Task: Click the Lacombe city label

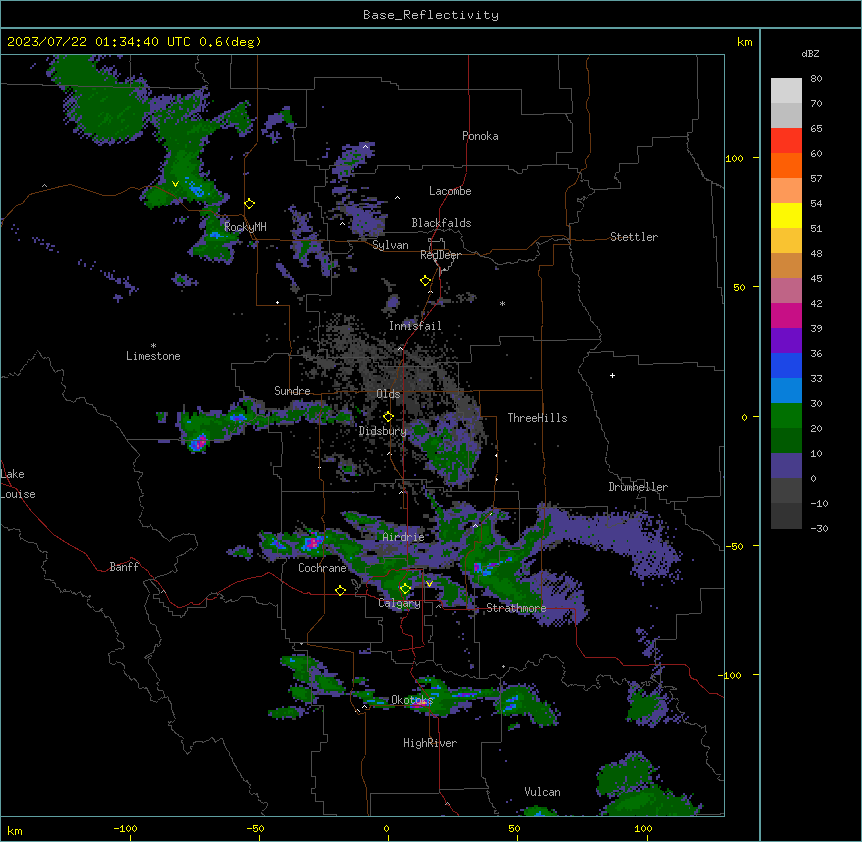Action: (x=450, y=191)
